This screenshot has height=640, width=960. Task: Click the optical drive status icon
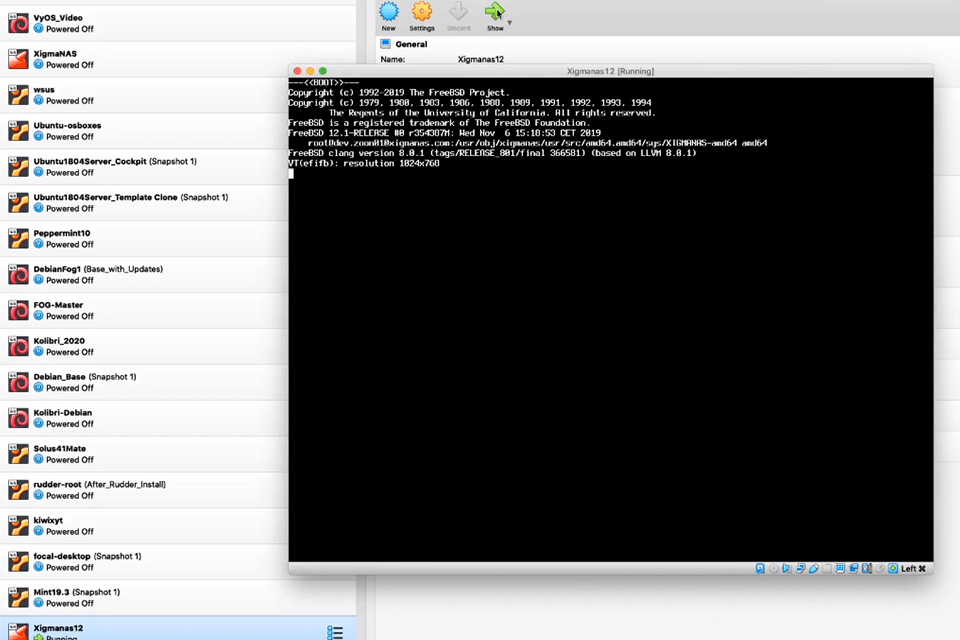pos(772,568)
